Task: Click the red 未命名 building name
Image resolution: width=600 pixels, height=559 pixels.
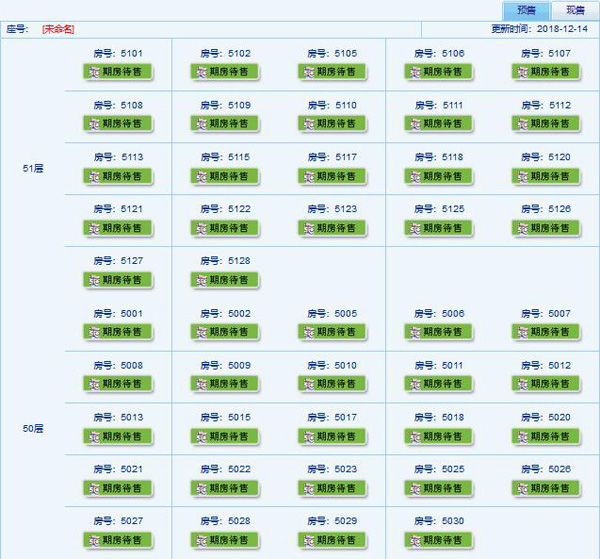Action: 58,29
